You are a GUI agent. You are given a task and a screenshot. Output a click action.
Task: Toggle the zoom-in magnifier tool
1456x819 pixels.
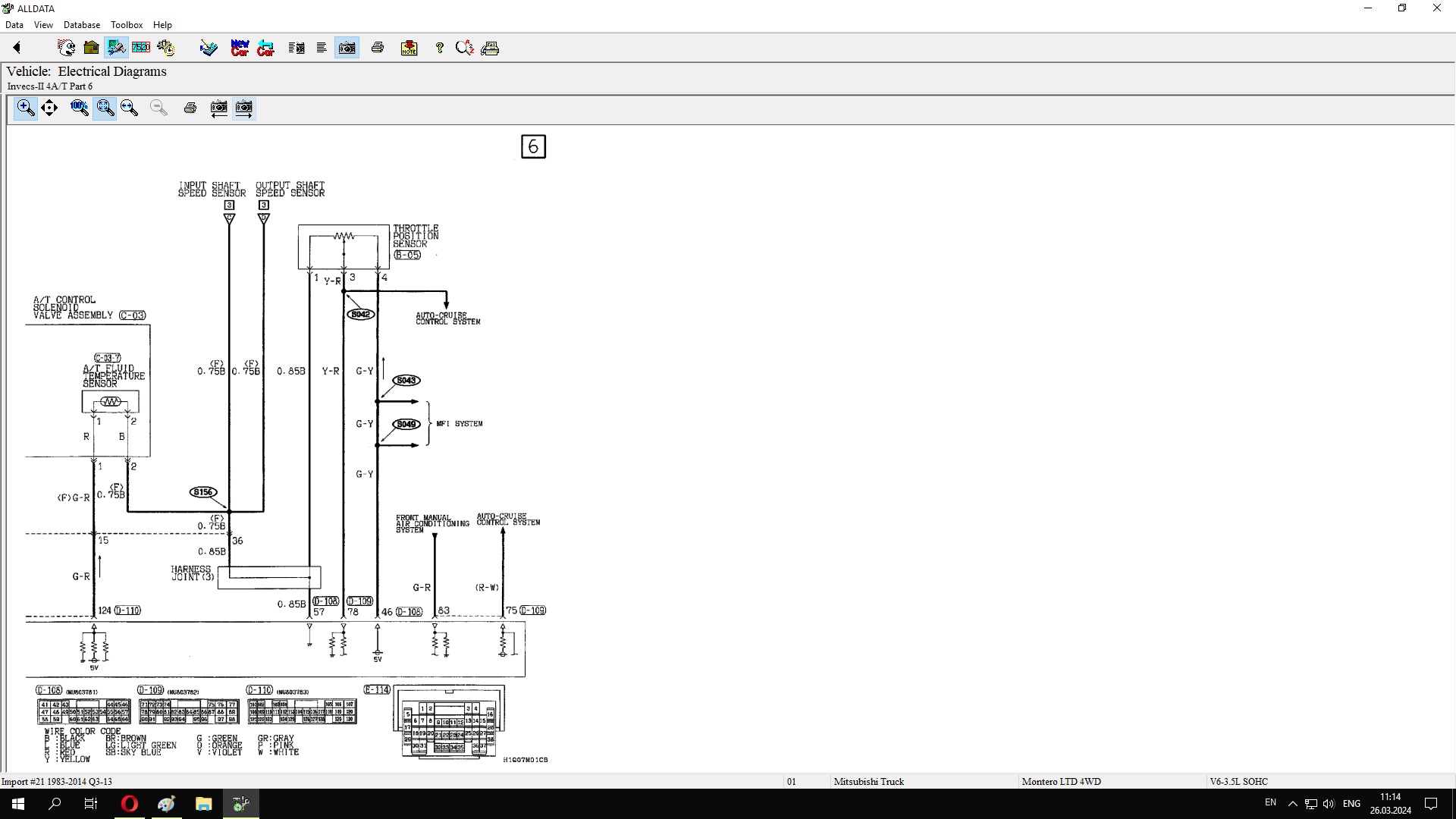coord(25,108)
